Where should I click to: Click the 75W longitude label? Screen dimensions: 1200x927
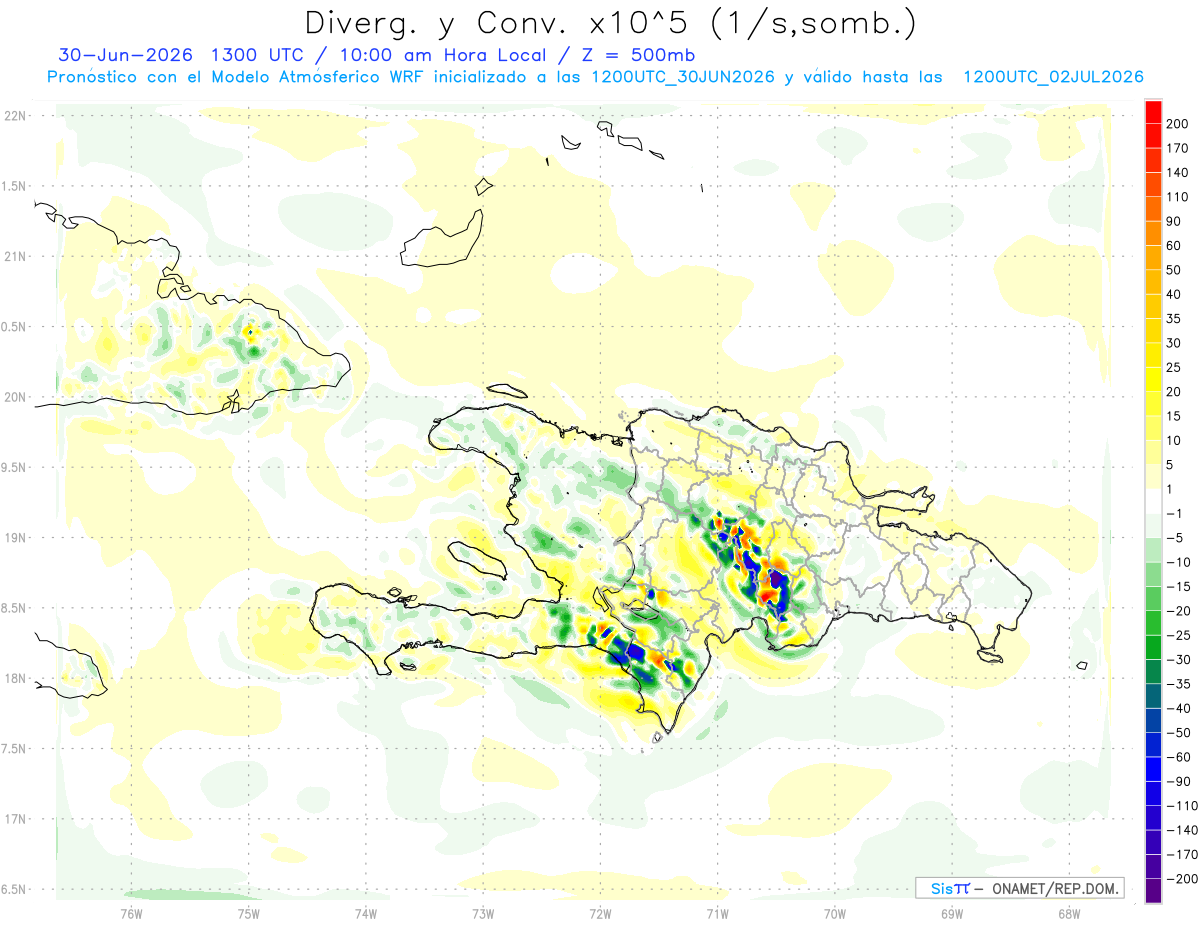(x=249, y=912)
